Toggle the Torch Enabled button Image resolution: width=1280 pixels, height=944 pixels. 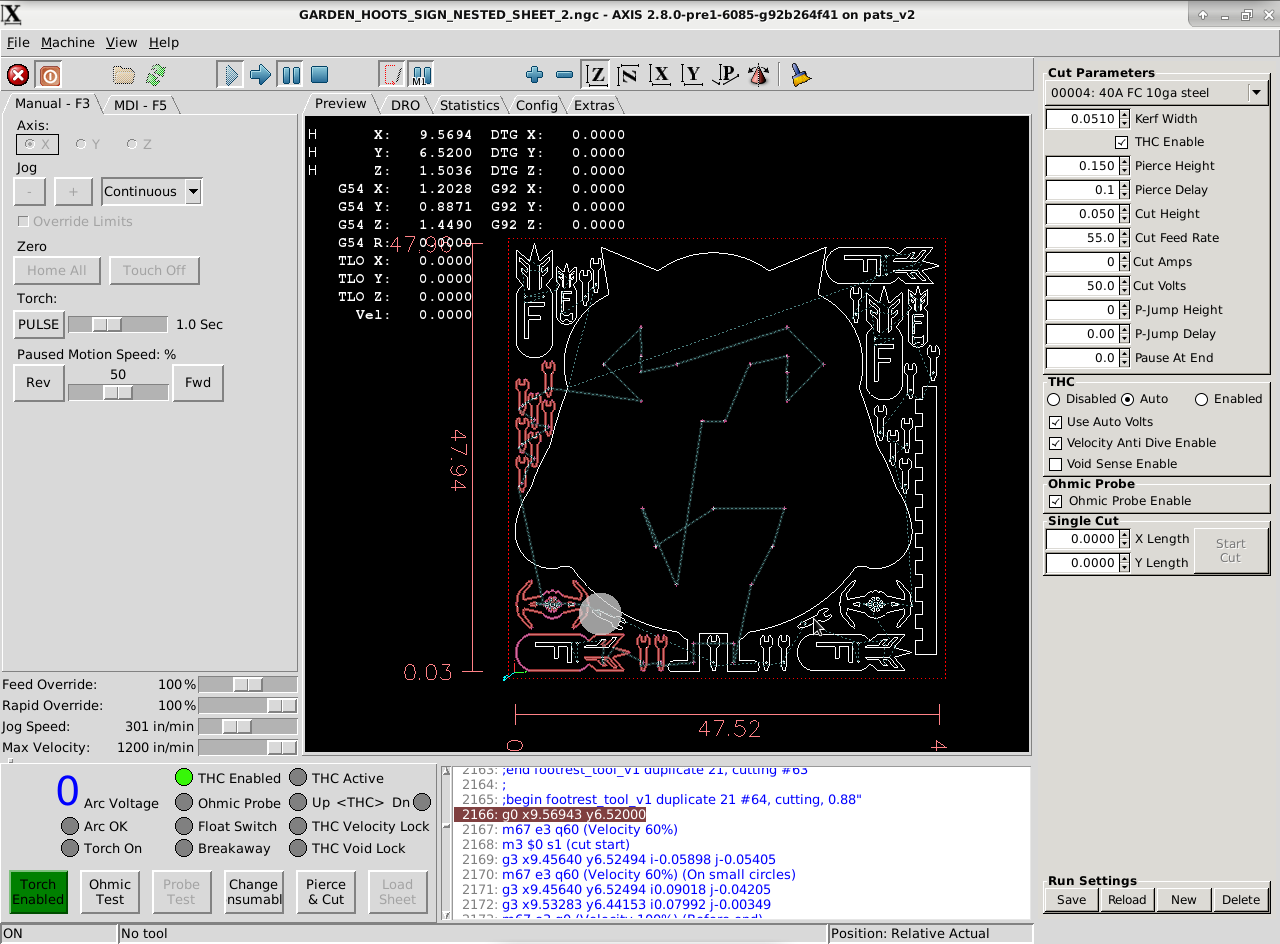pos(38,892)
